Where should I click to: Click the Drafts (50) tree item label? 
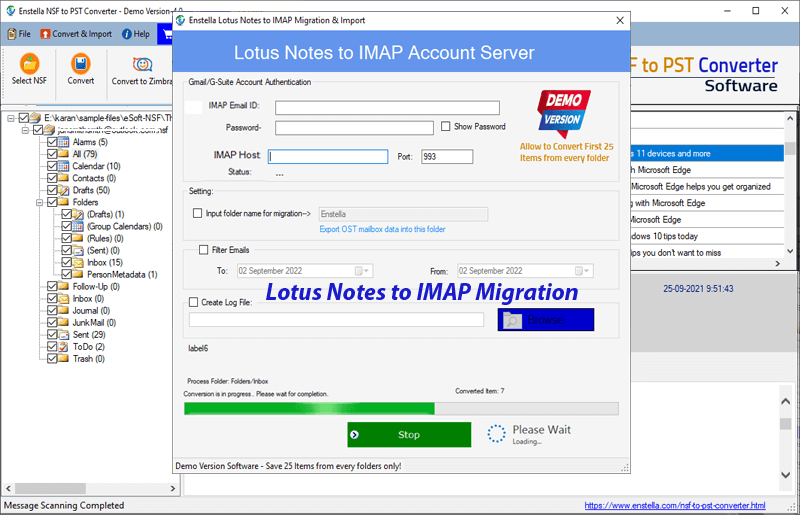[x=91, y=190]
